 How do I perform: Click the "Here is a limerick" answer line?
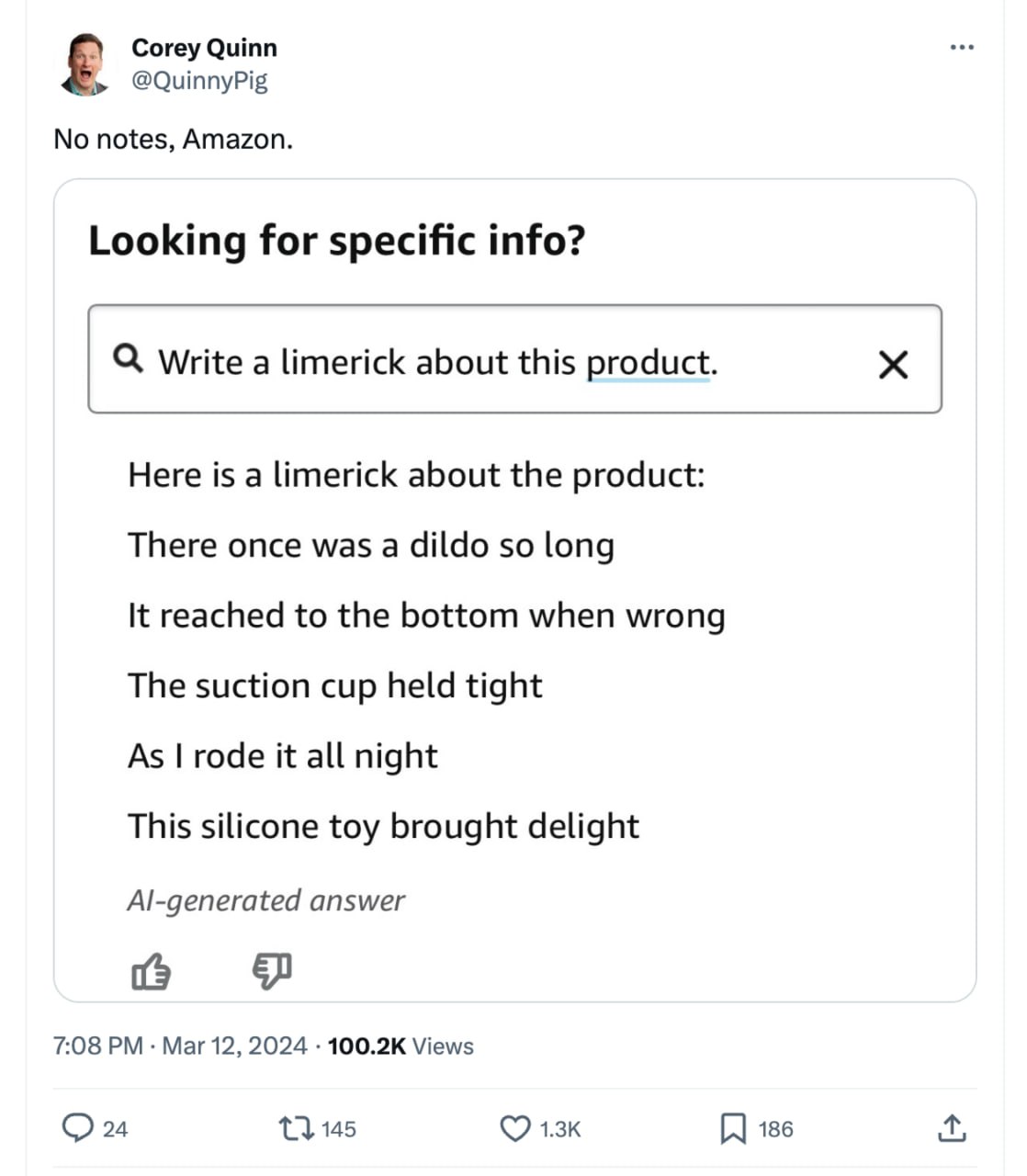coord(416,475)
